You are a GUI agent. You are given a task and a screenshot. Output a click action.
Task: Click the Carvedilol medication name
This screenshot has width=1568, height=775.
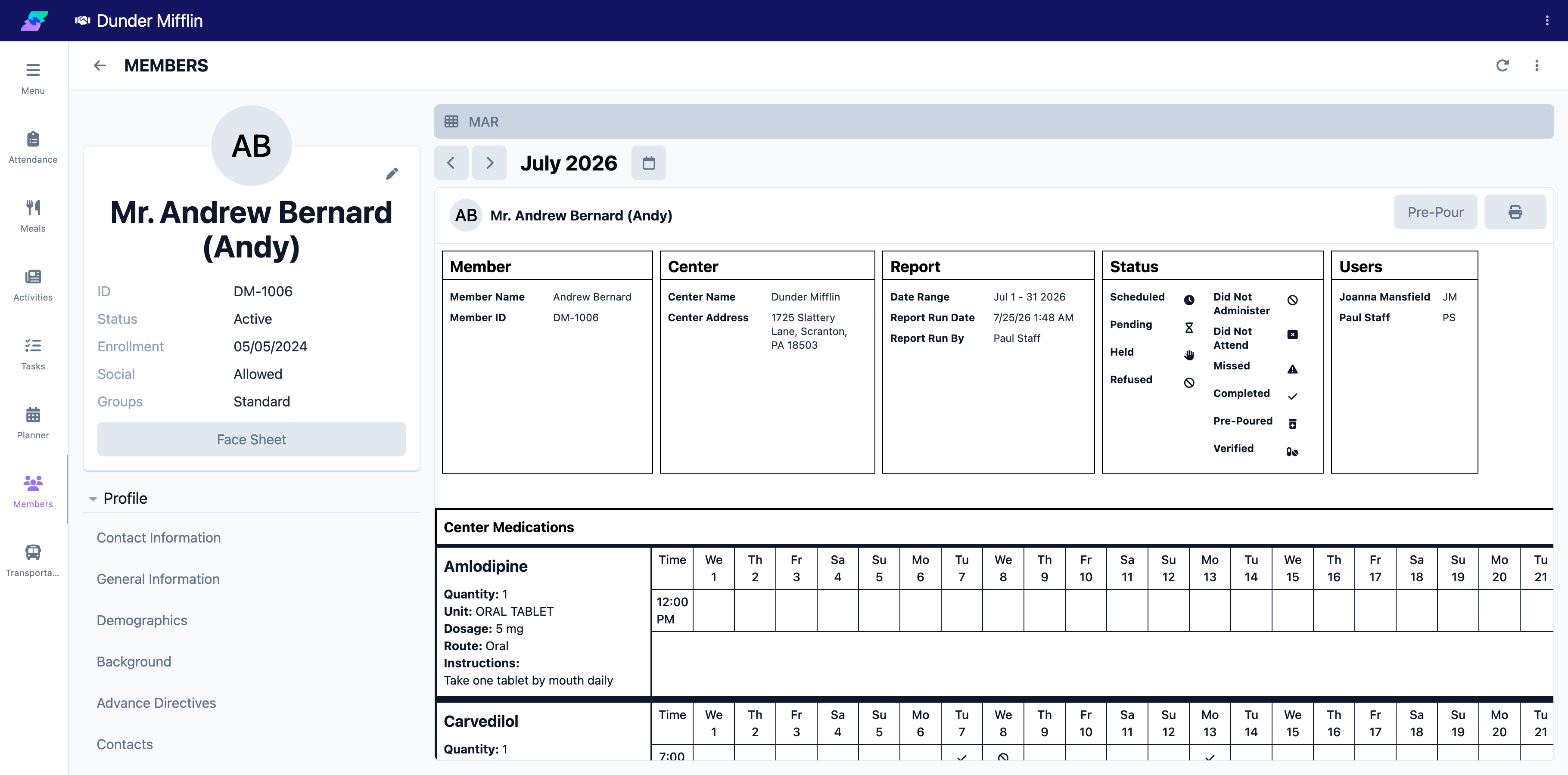[481, 722]
